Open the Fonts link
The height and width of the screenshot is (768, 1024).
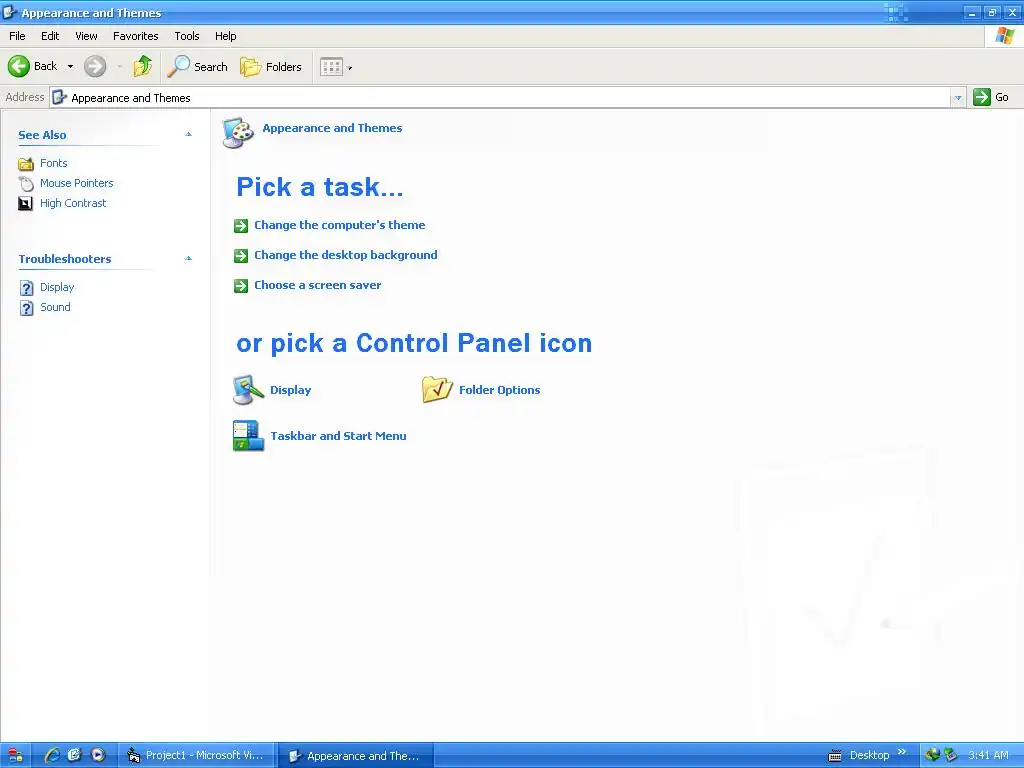[54, 163]
